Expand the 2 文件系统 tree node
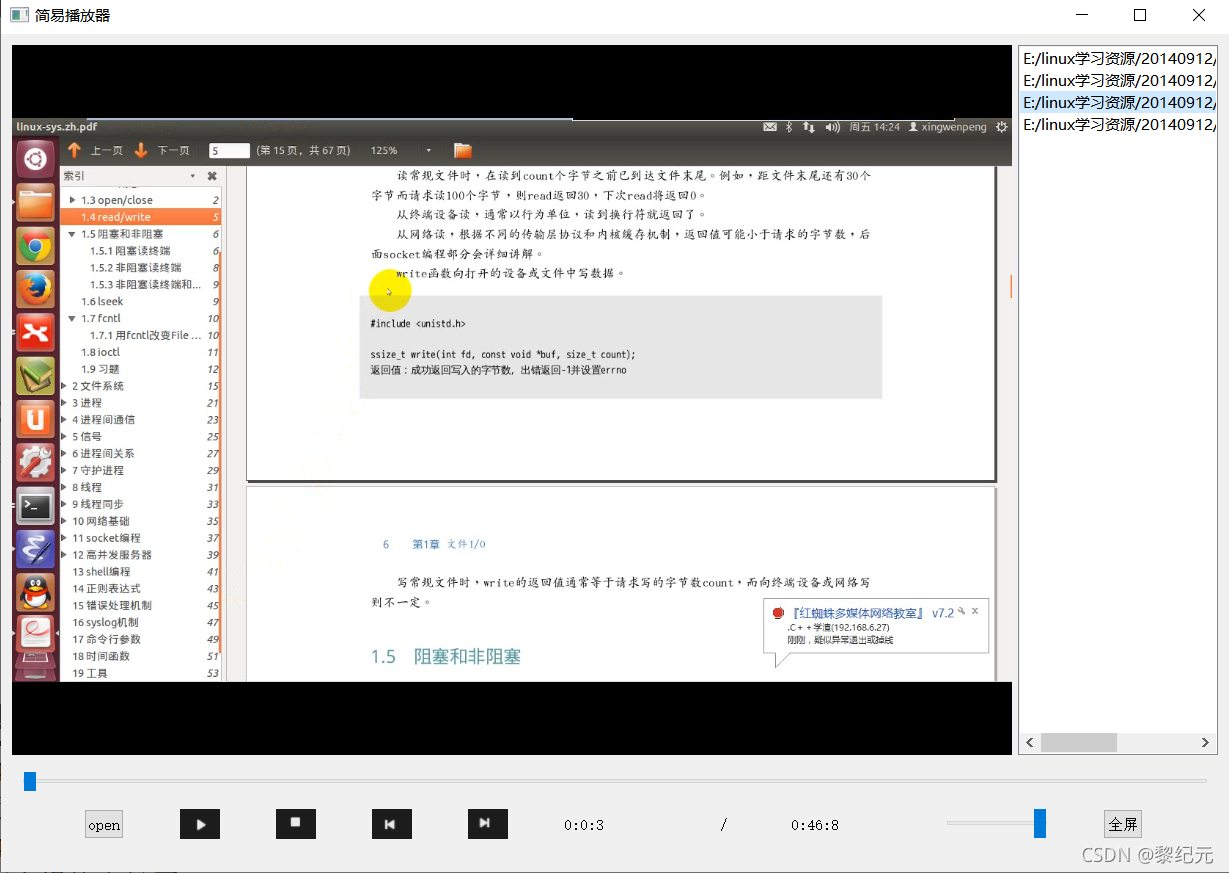Viewport: 1229px width, 873px height. [64, 386]
